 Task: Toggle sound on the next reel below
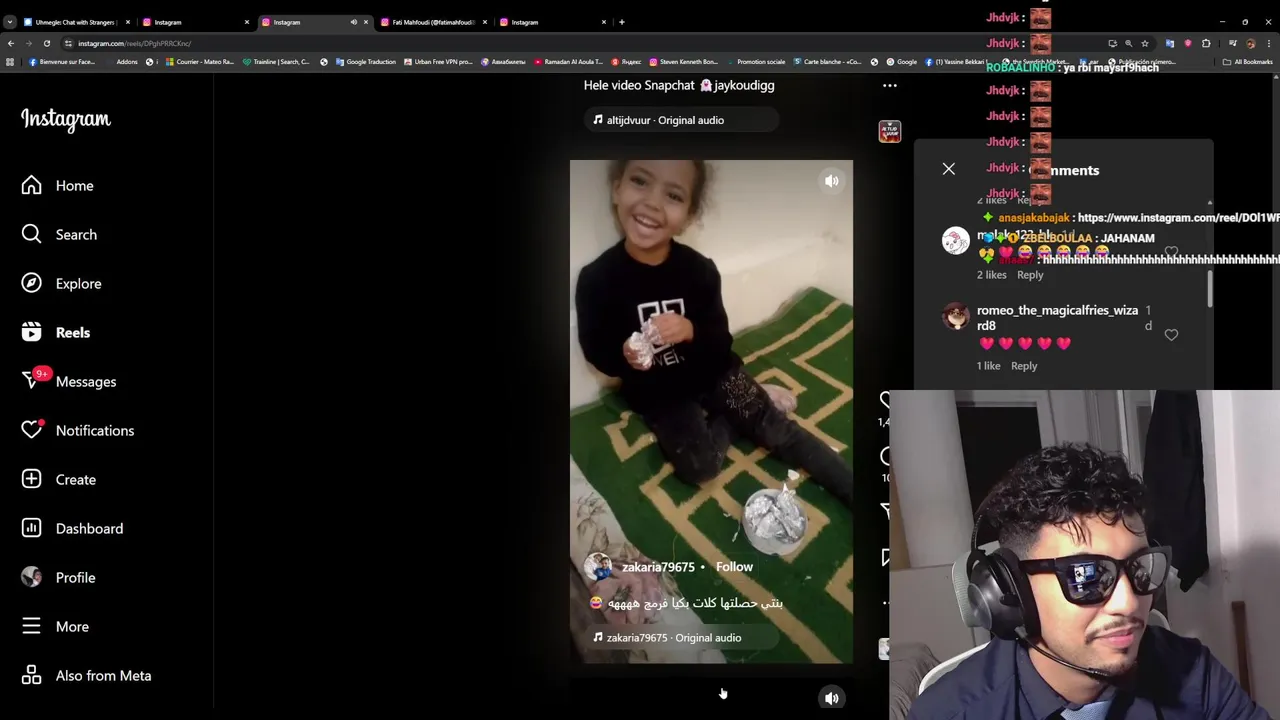pyautogui.click(x=831, y=698)
